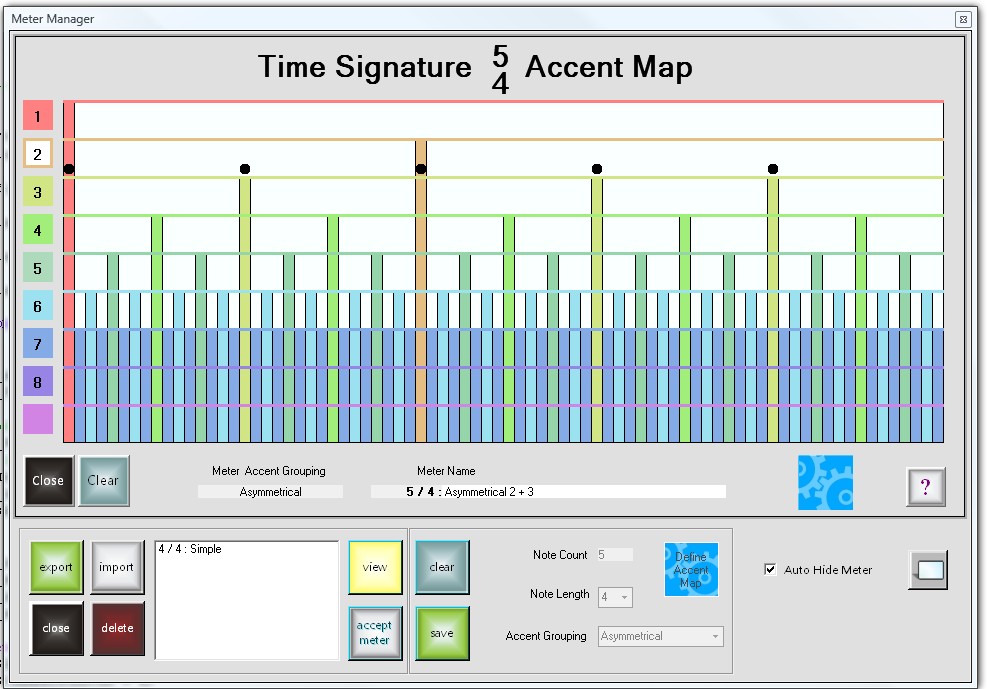The height and width of the screenshot is (689, 987).
Task: Select the red accent level 1 box
Action: point(38,116)
